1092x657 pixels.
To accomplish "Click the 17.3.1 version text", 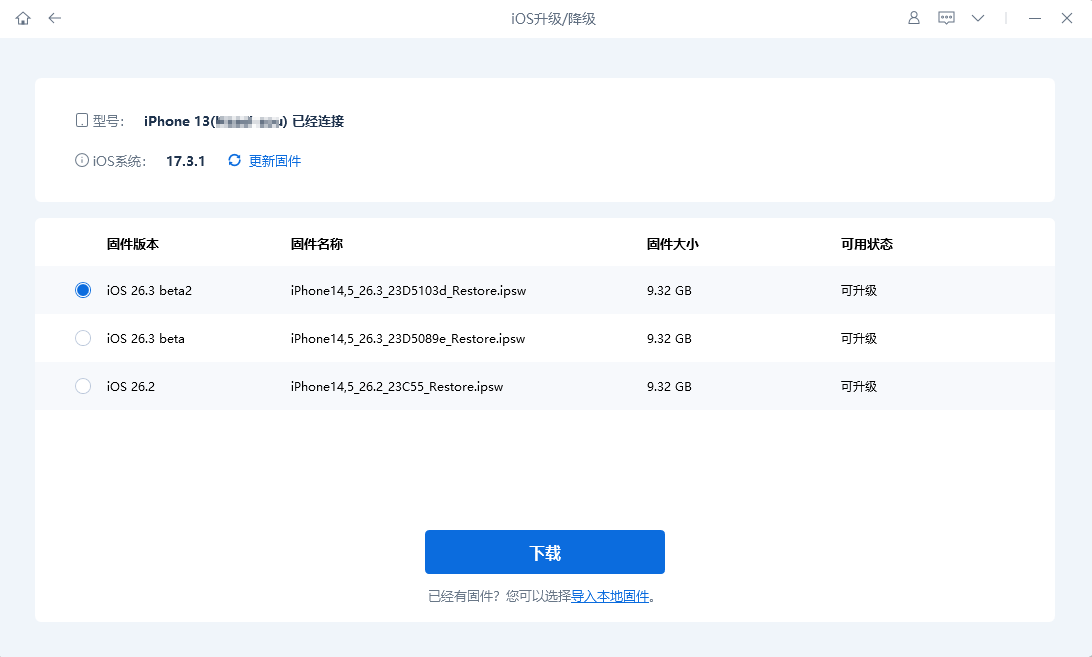I will 186,159.
